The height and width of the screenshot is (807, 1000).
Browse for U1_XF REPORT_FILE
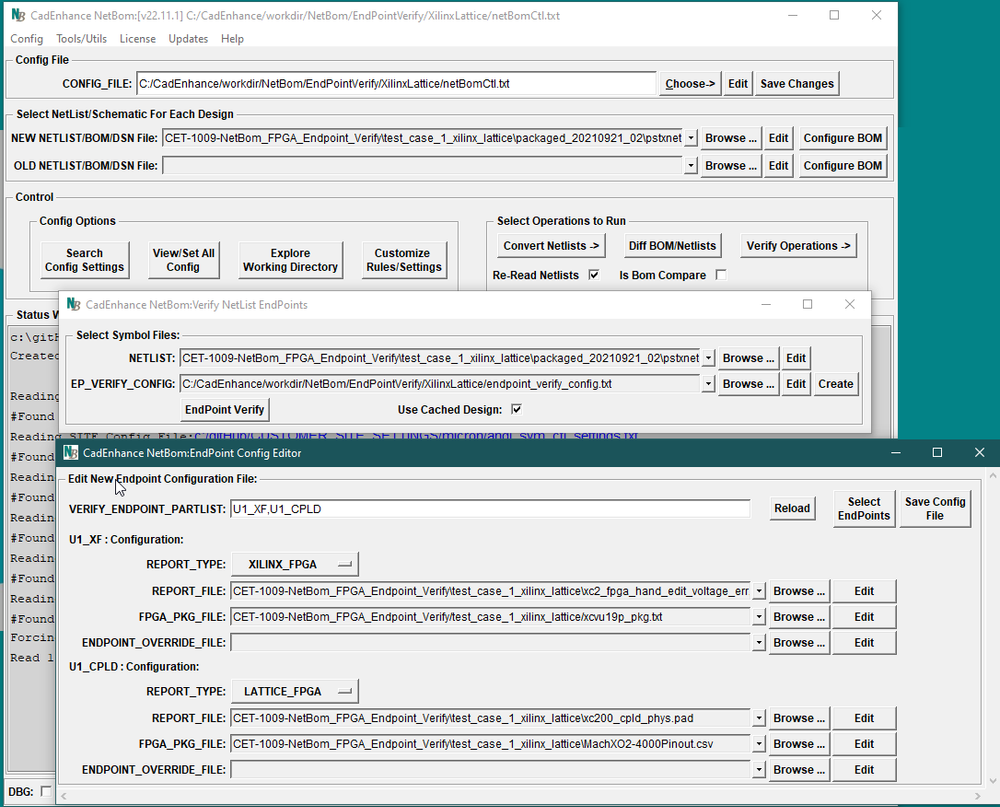[x=798, y=591]
